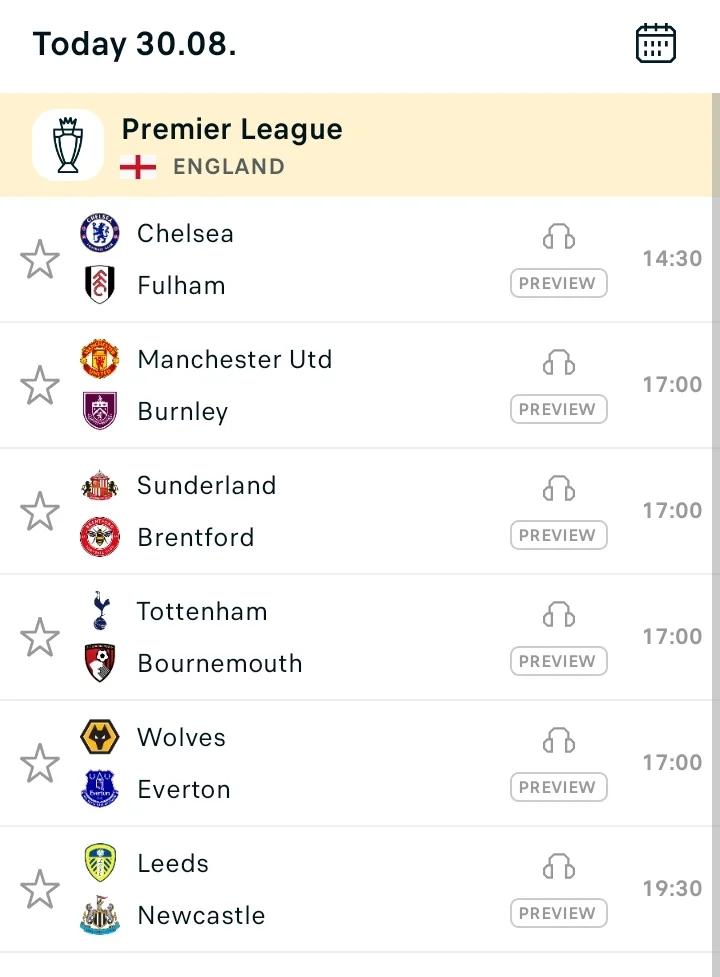The height and width of the screenshot is (977, 720).
Task: View the PREVIEW for Sunderland vs Brentford
Action: pyautogui.click(x=559, y=535)
